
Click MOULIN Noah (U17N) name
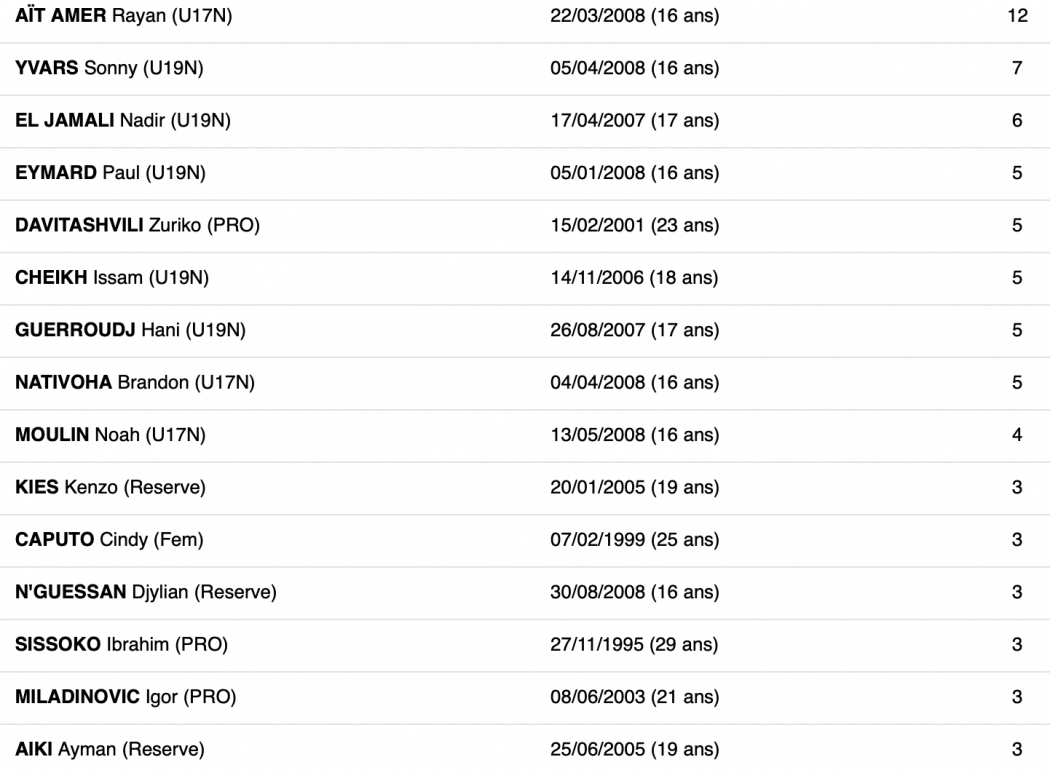pos(110,435)
